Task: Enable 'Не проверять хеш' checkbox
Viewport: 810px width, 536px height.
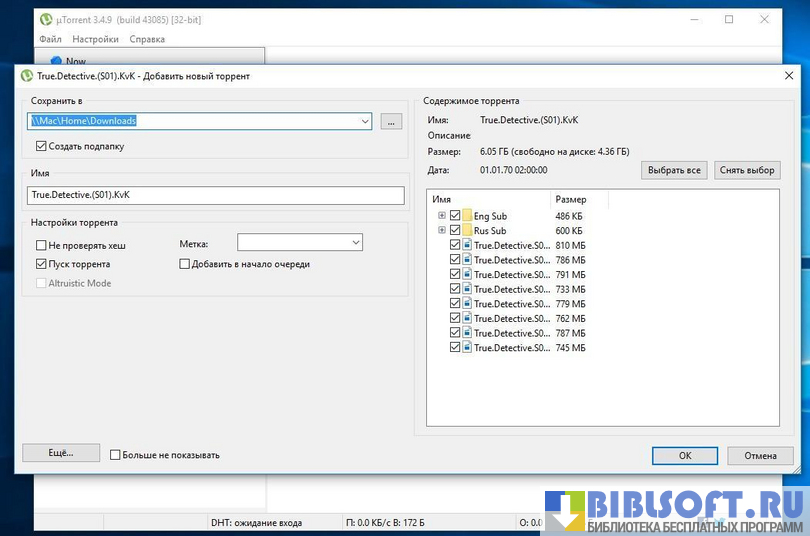Action: pos(41,245)
